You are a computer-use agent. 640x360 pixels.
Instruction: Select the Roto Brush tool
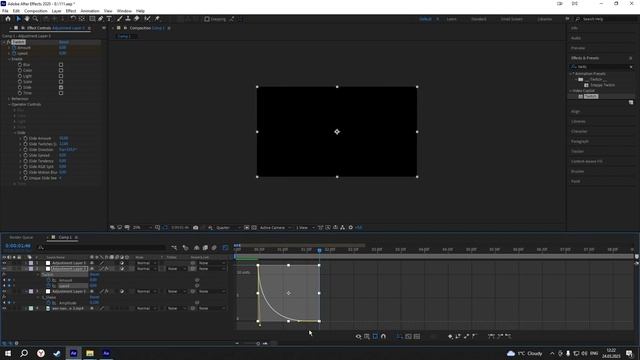[x=147, y=19]
